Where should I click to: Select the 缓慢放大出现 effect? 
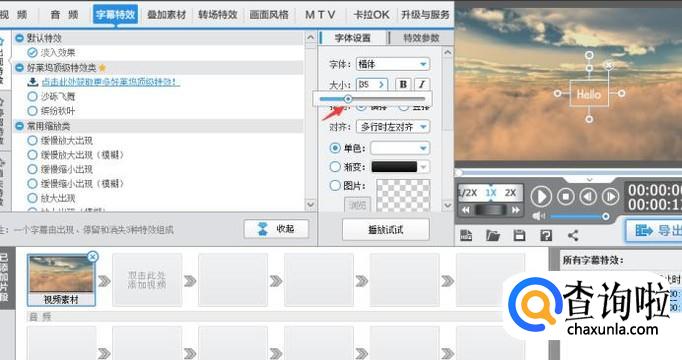click(32, 140)
